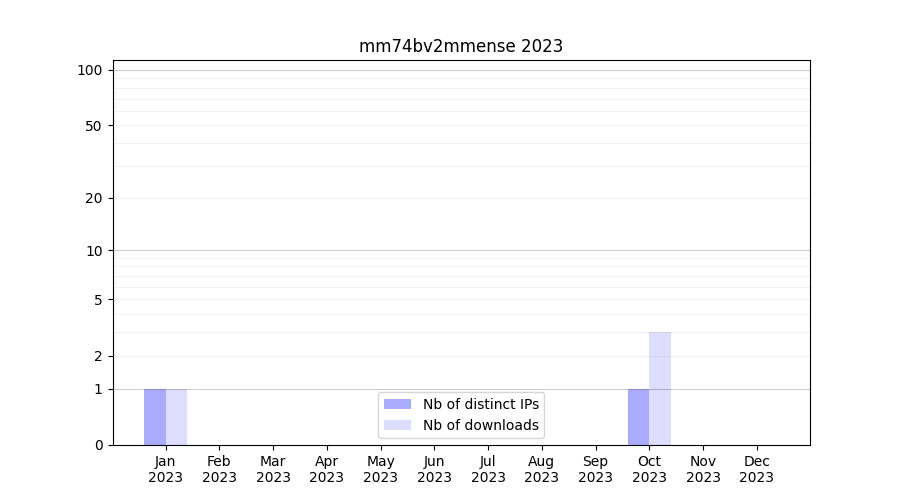Select the dark blue distinct IPs legend swatch
900x500 pixels.
coord(397,404)
